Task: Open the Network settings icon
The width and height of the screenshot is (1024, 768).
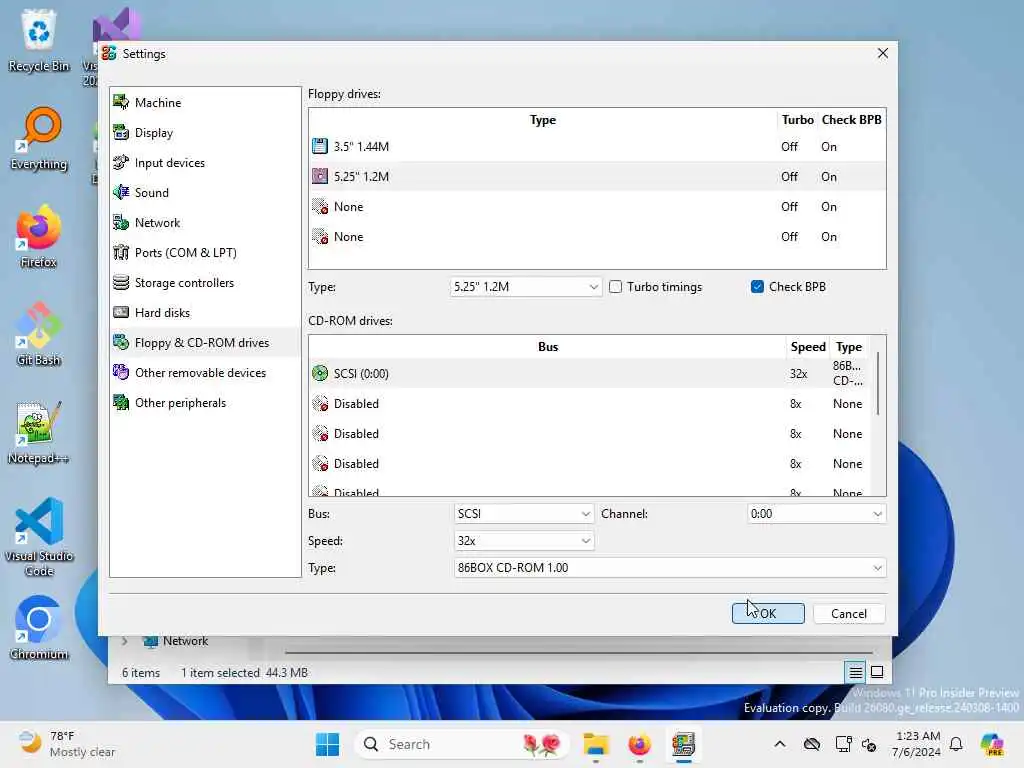Action: (121, 222)
